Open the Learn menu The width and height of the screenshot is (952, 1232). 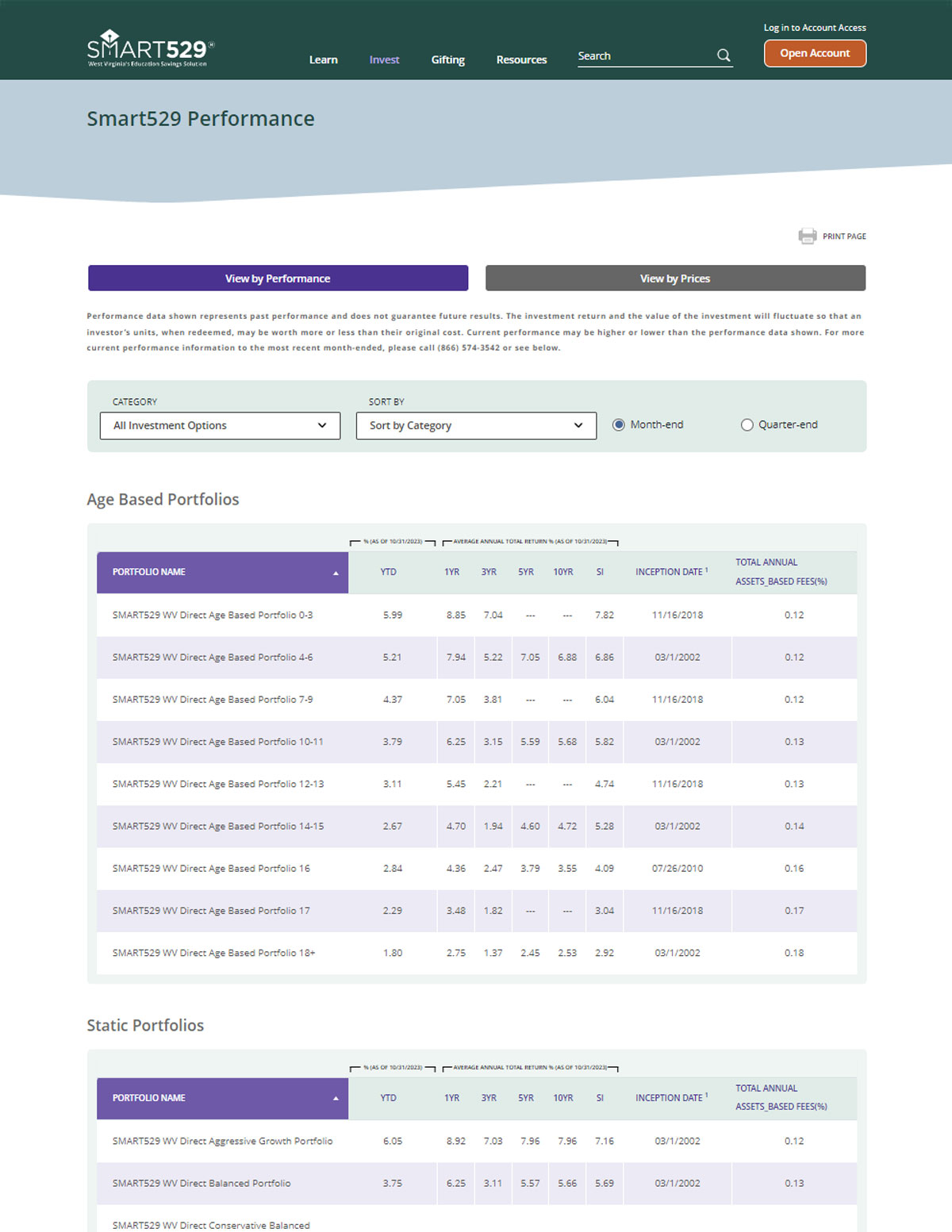[323, 59]
